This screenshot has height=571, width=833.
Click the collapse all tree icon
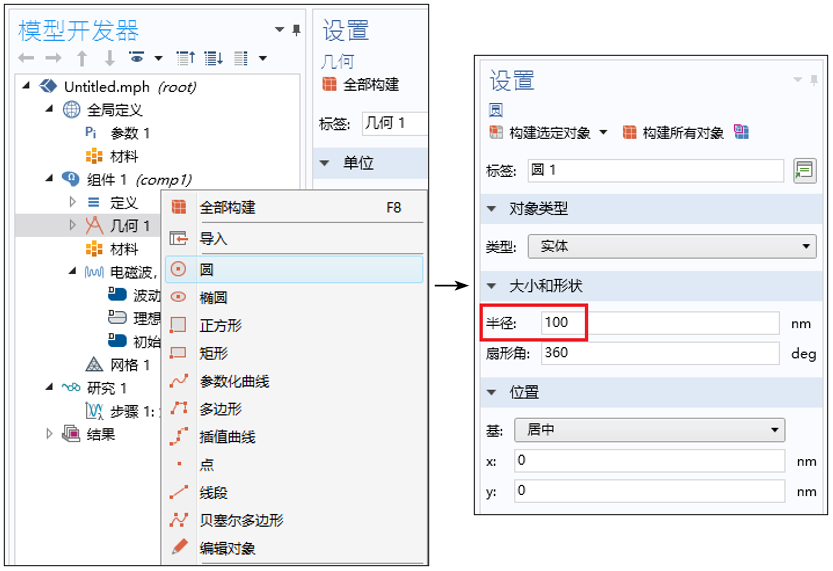point(185,58)
